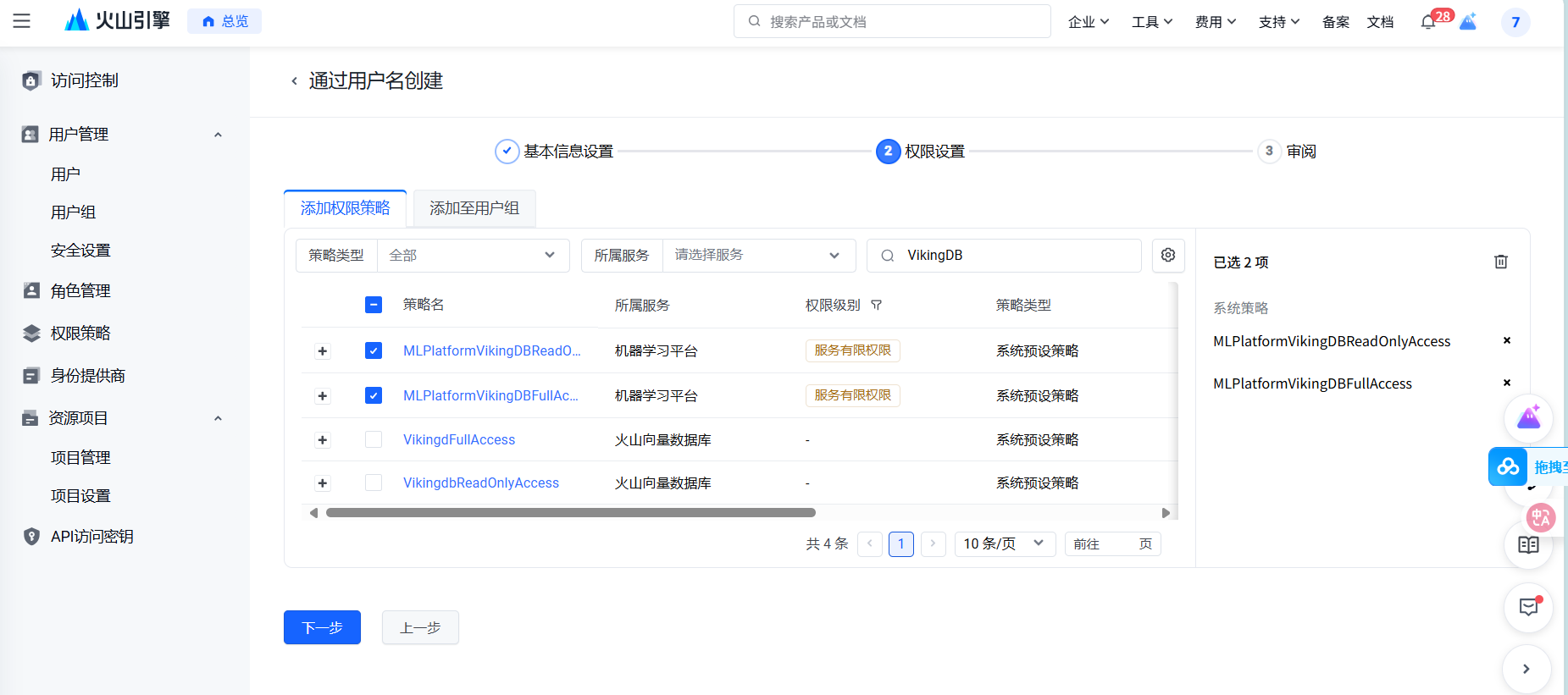Open the 支持 dropdown menu
The width and height of the screenshot is (1568, 695).
(x=1279, y=22)
